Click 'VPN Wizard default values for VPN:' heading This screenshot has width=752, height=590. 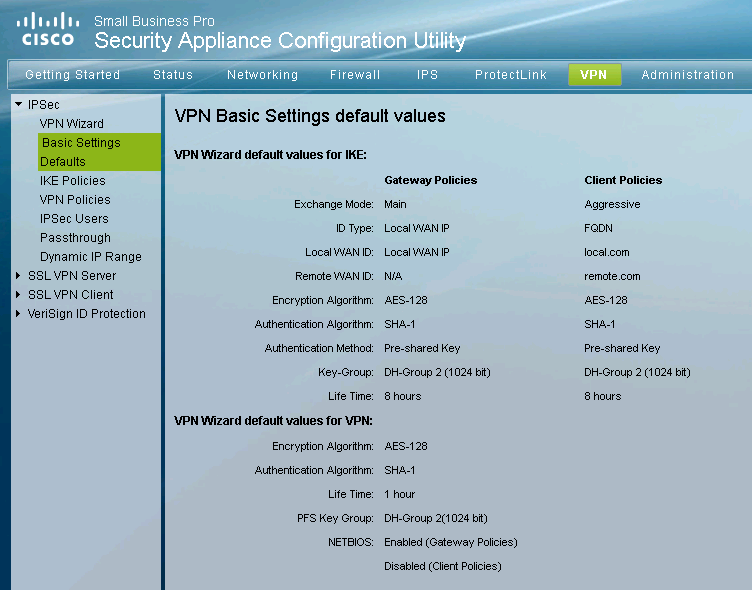[273, 421]
